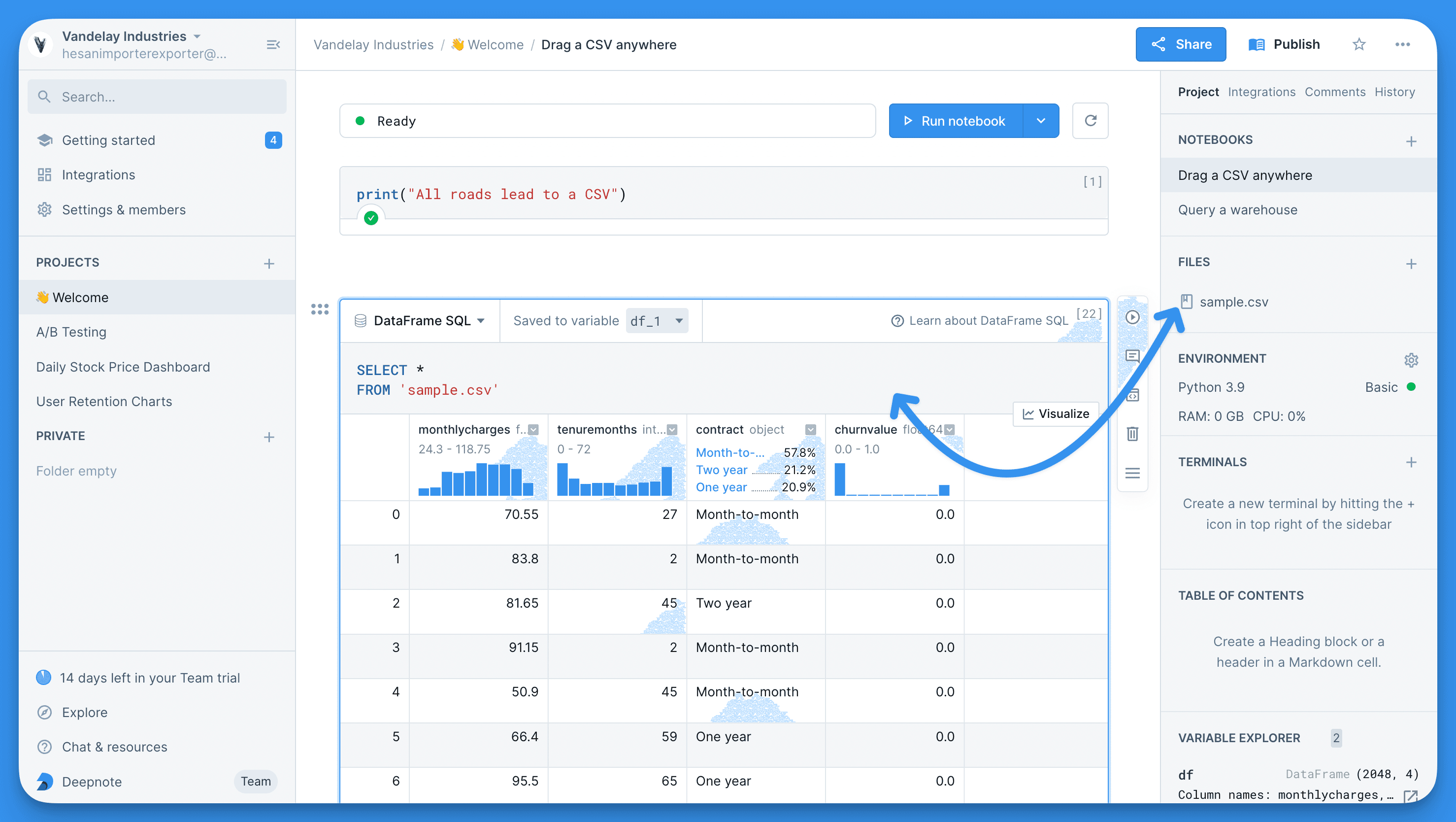The width and height of the screenshot is (1456, 822).
Task: Click the sample.csv file in FILES
Action: tap(1232, 301)
